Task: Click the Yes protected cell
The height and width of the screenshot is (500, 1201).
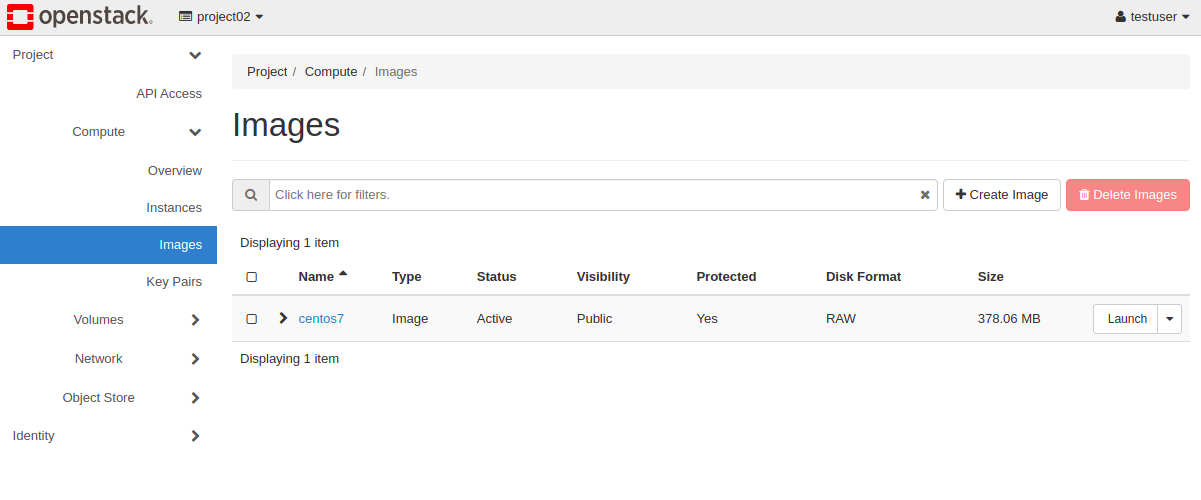Action: click(707, 319)
